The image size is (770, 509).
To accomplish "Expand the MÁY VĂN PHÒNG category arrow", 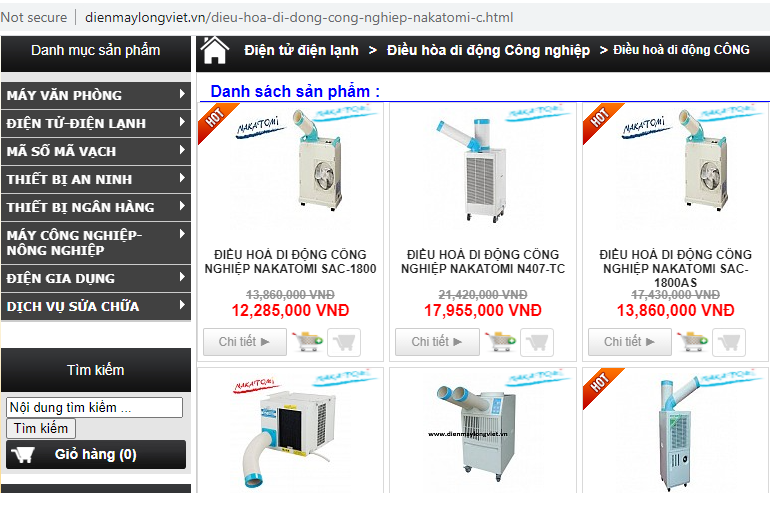I will click(182, 93).
